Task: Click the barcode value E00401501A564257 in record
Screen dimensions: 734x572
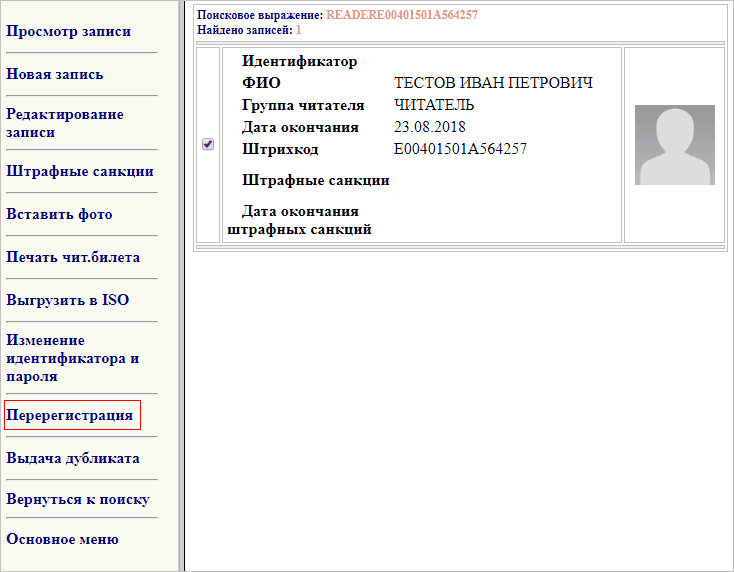Action: [x=460, y=149]
